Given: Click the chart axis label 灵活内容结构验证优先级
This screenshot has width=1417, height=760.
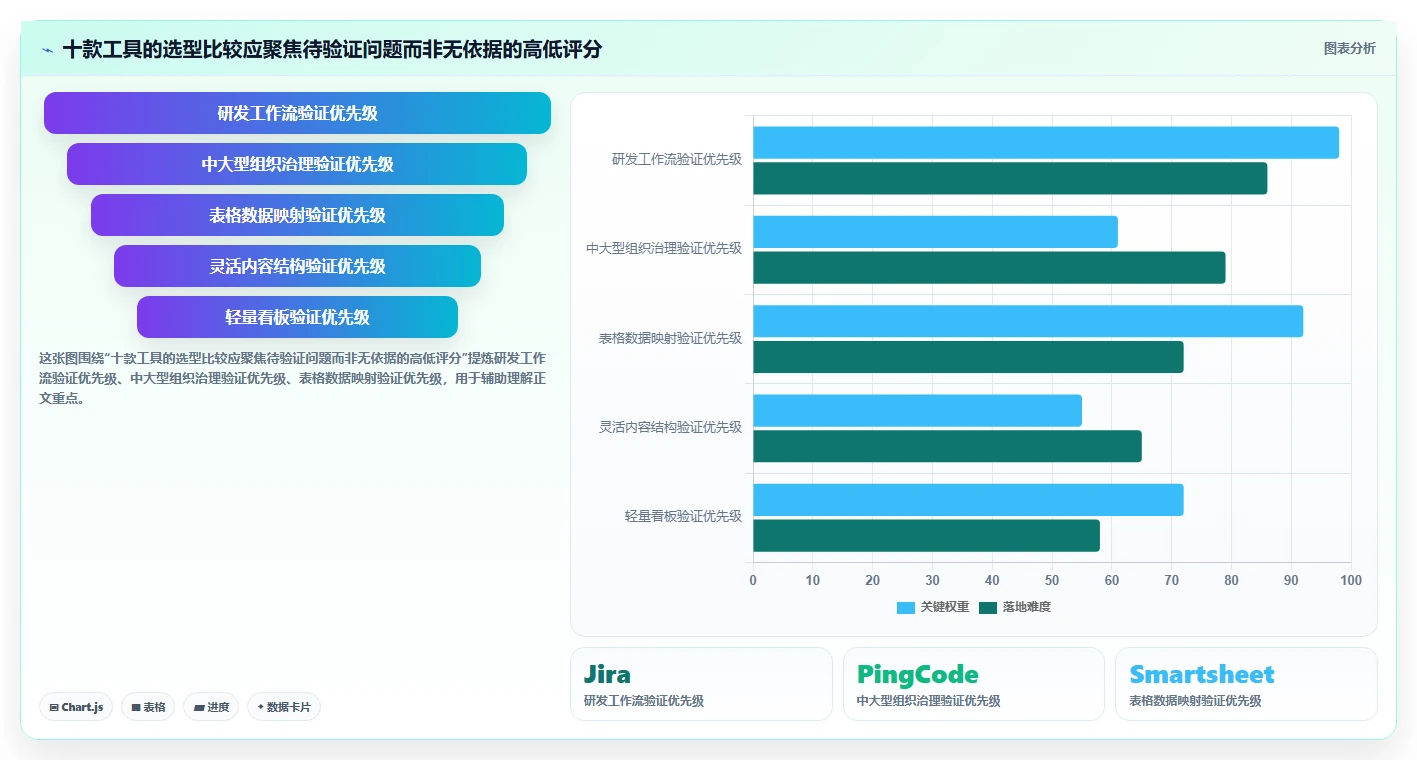Looking at the screenshot, I should click(670, 427).
